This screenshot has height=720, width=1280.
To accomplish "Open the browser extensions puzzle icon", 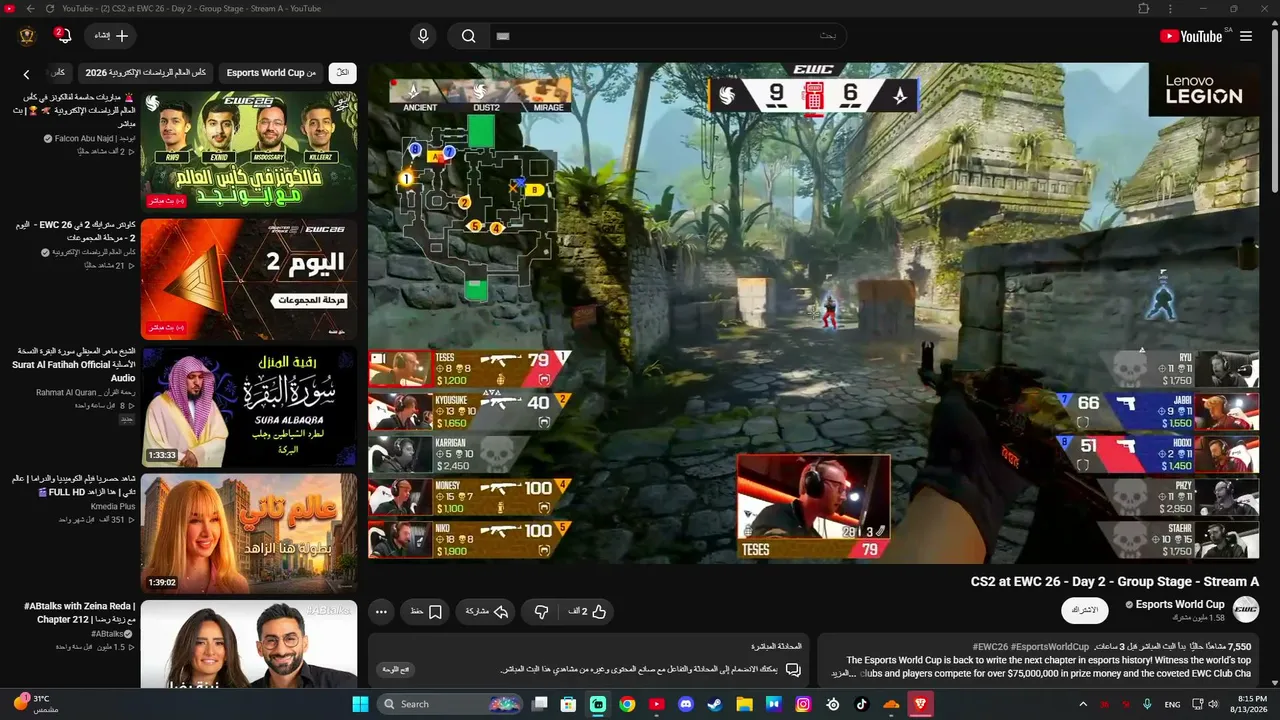I will coord(1144,9).
